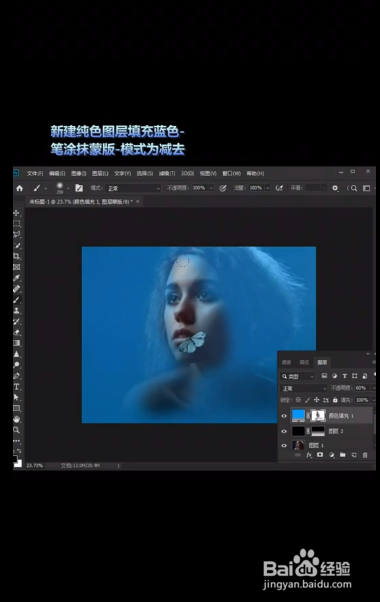Select the Polygonal Lasso tool
The width and height of the screenshot is (380, 602).
coord(17,234)
